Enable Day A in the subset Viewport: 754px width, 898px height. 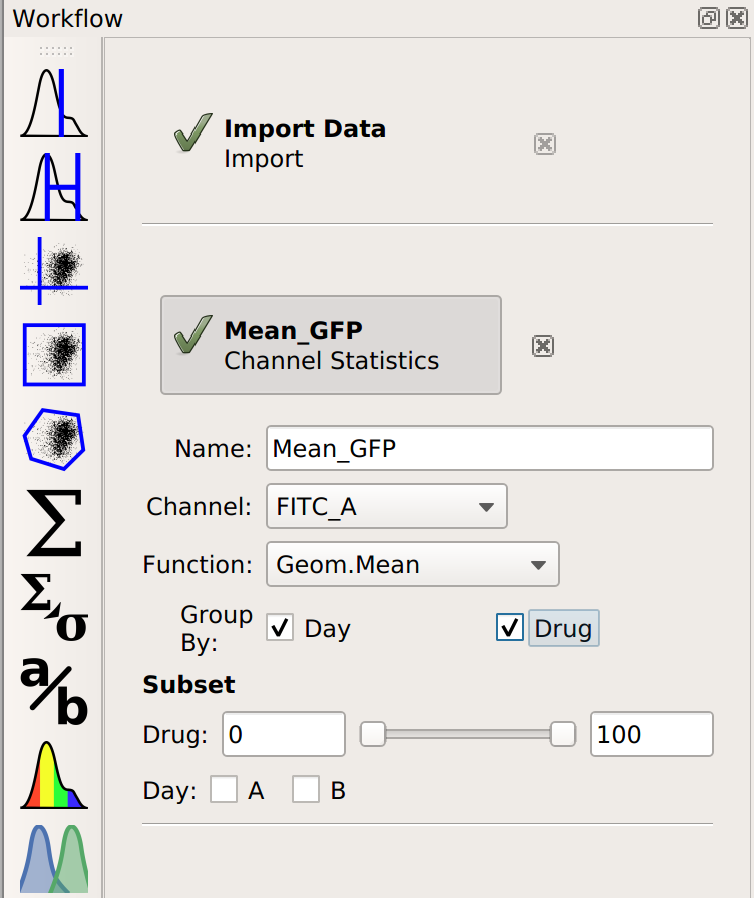(224, 790)
